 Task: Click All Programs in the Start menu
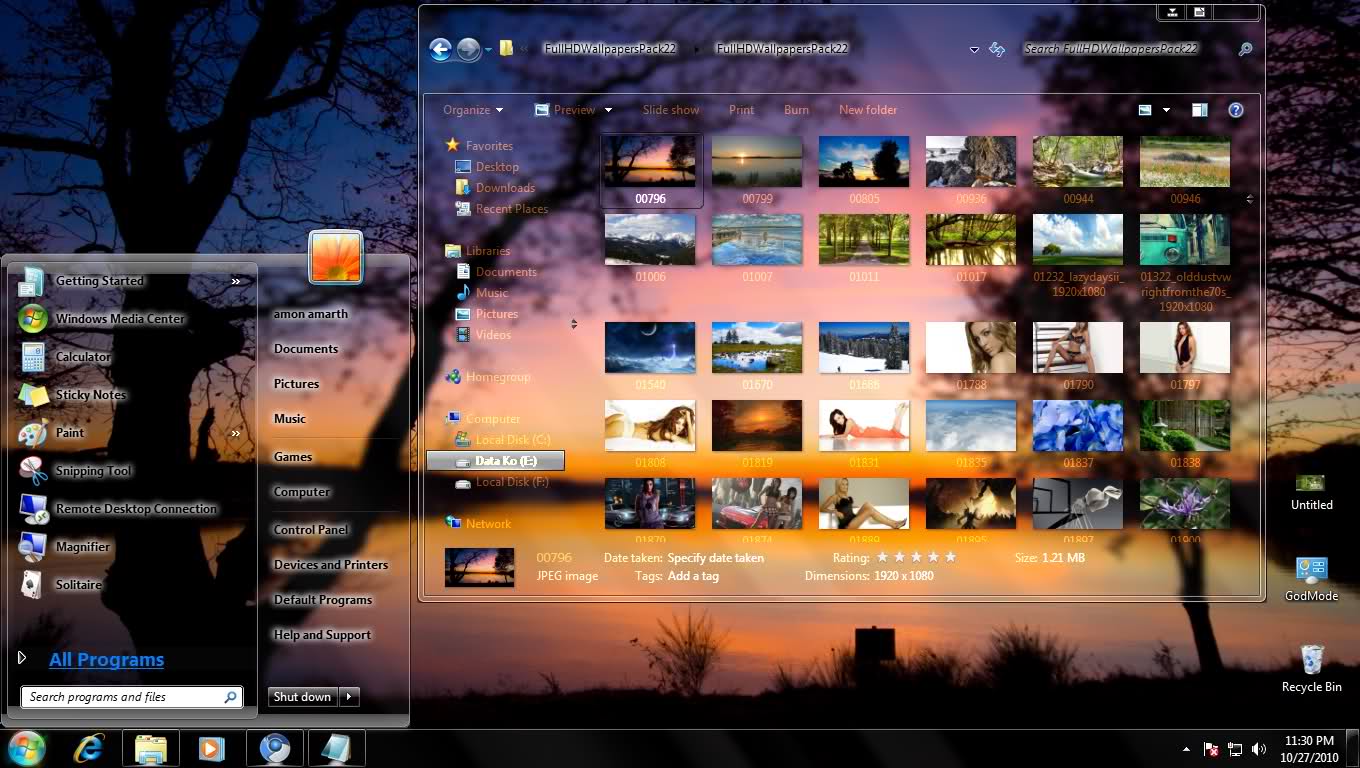click(106, 659)
